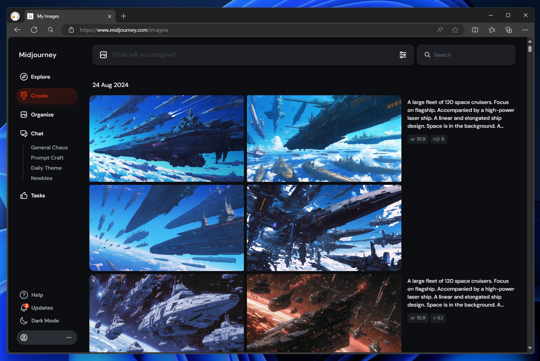Open the General Chaos chat room
This screenshot has height=361, width=540.
[49, 147]
